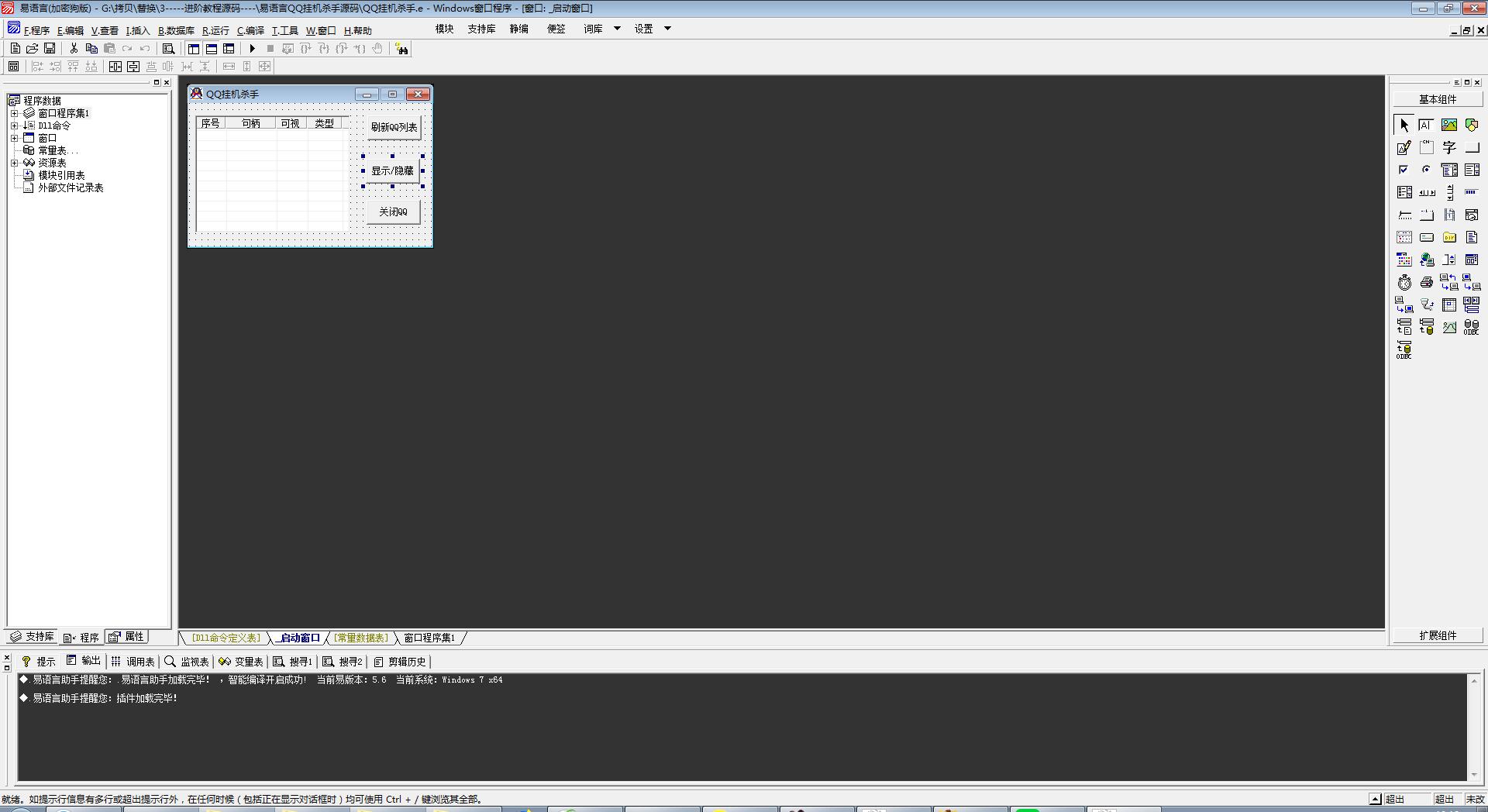
Task: Click the output panel scroll-down arrow
Action: click(1474, 775)
